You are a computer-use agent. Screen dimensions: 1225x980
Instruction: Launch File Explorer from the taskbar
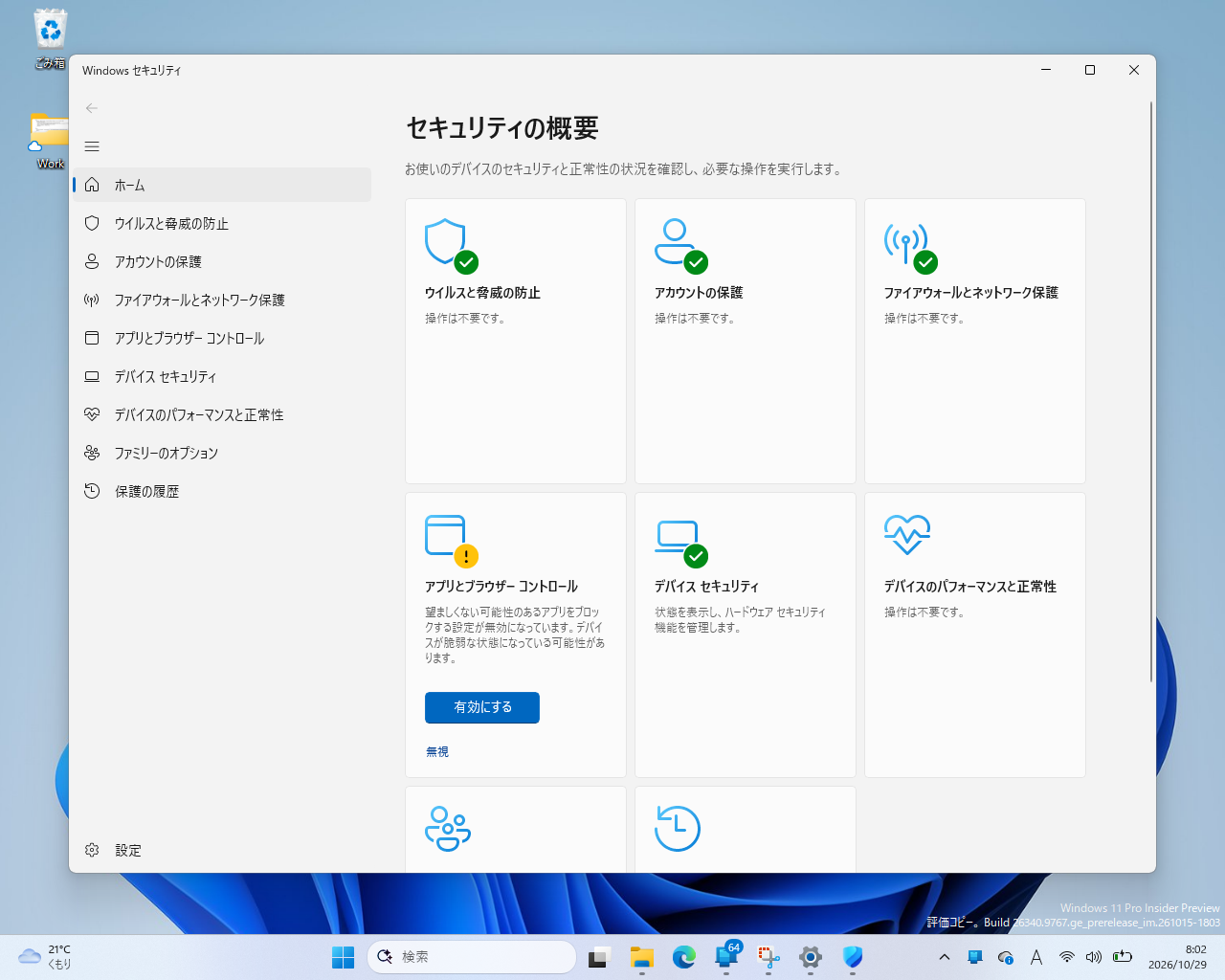click(x=642, y=957)
